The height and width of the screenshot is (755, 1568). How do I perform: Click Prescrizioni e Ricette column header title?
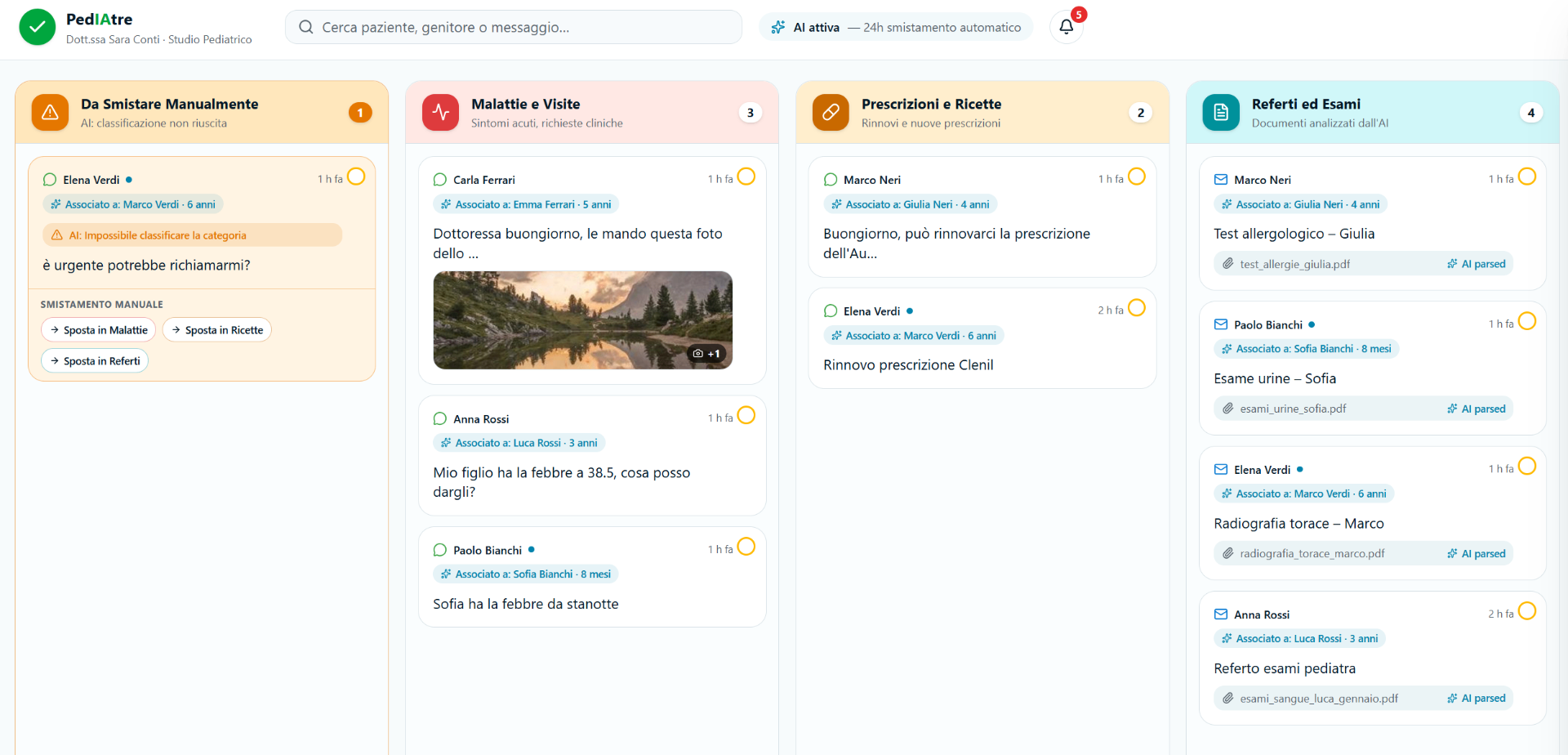coord(931,104)
